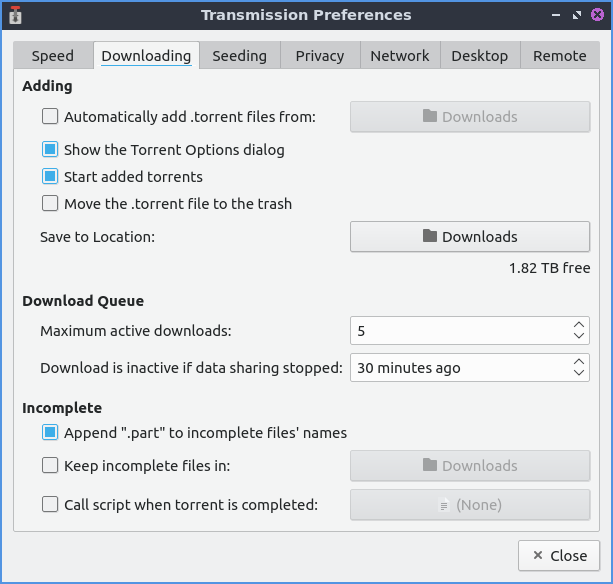Viewport: 613px width, 584px height.
Task: Open the Privacy tab
Action: click(320, 56)
